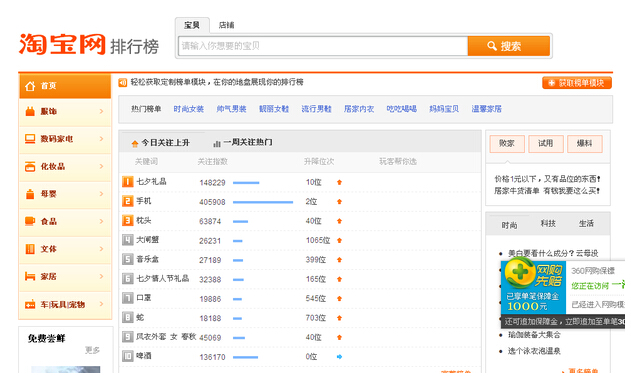Click the 爆料 button
Image resolution: width=631 pixels, height=383 pixels.
tap(584, 144)
